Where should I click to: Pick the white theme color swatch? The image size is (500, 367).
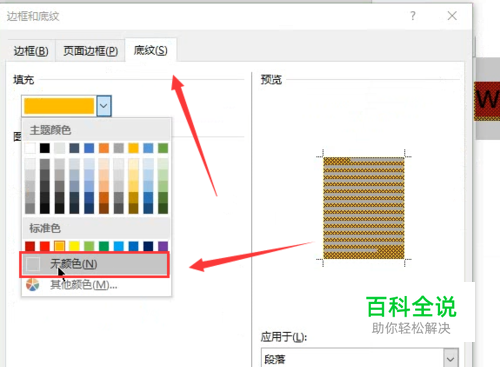pos(30,148)
